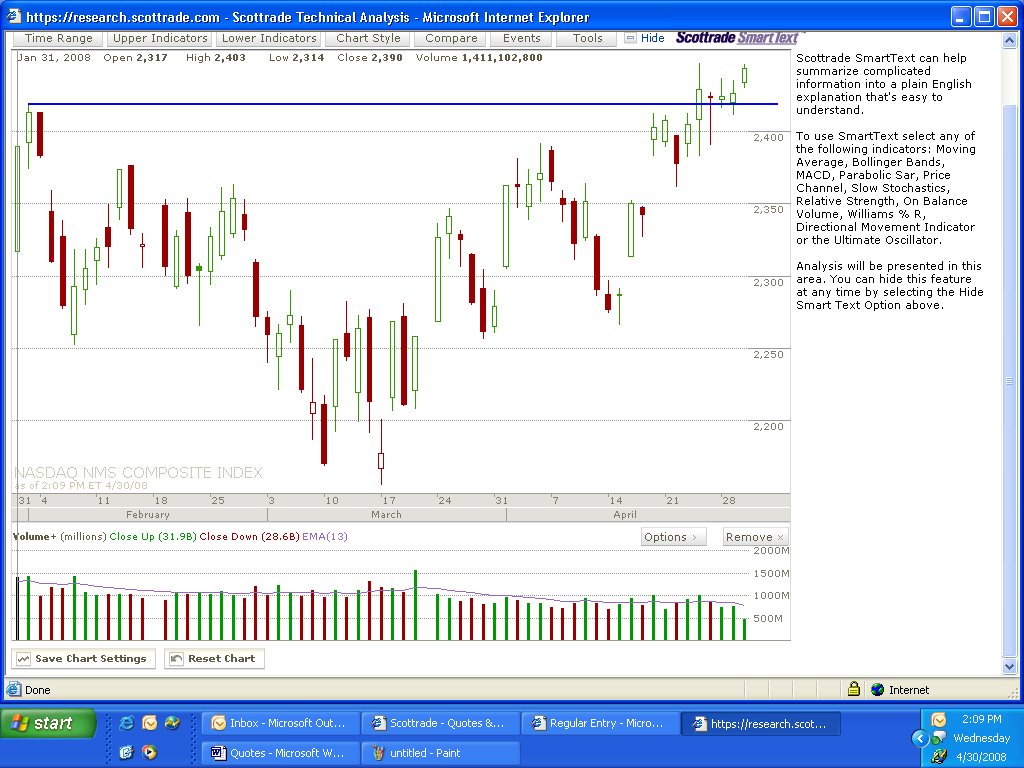Open the Tools menu
Viewport: 1024px width, 768px height.
coord(587,39)
